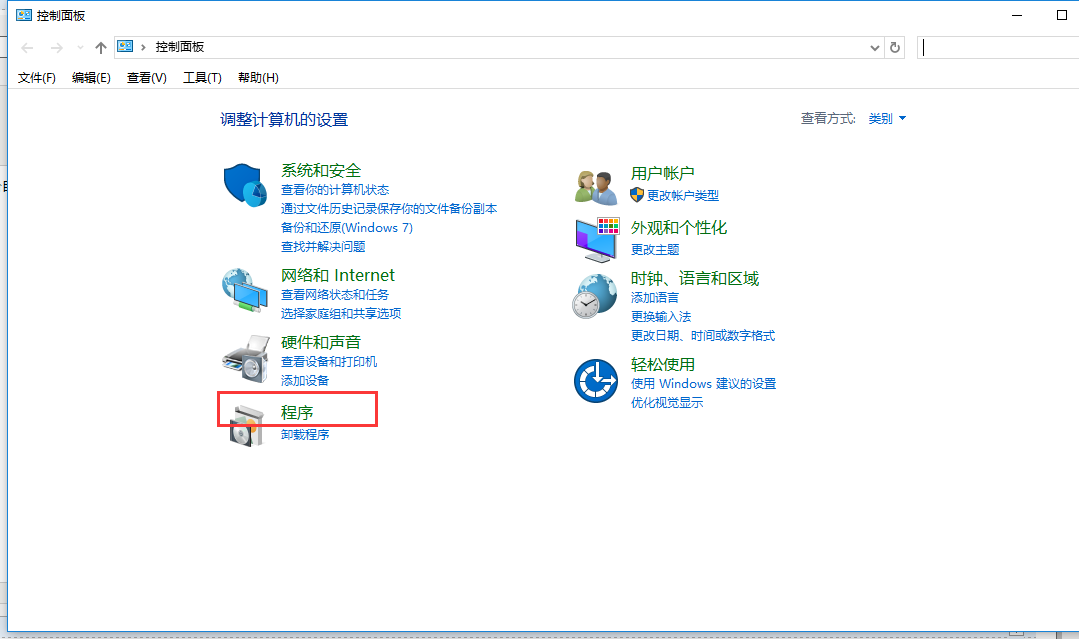Open the 轻松使用 blue circle icon

596,380
